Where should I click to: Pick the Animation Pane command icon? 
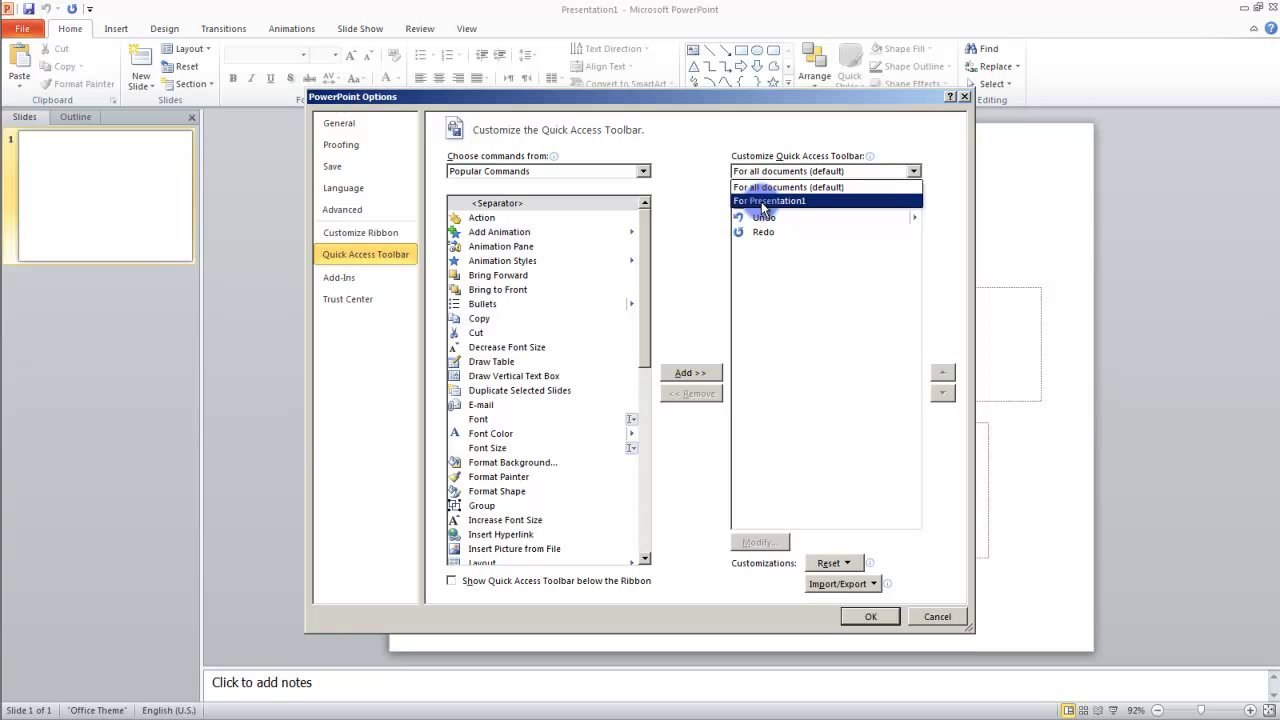(455, 246)
